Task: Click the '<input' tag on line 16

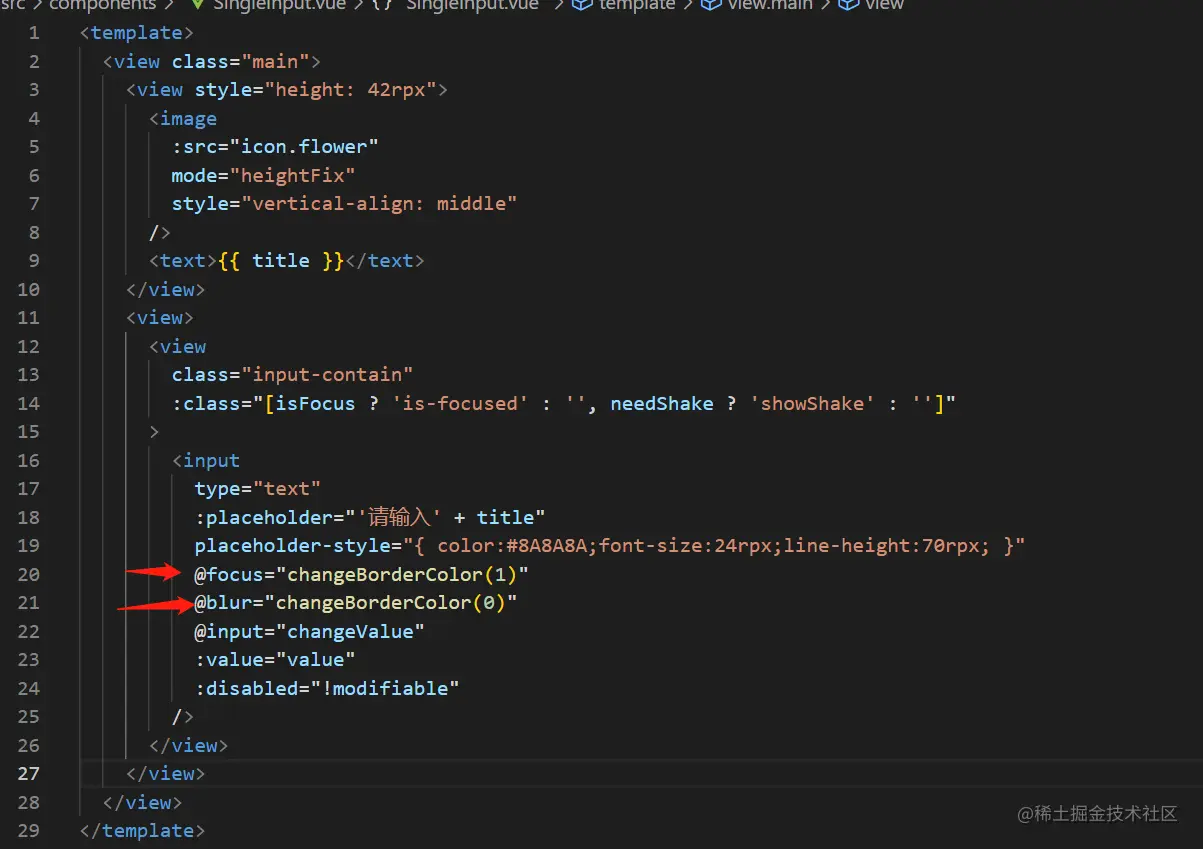Action: pyautogui.click(x=206, y=461)
